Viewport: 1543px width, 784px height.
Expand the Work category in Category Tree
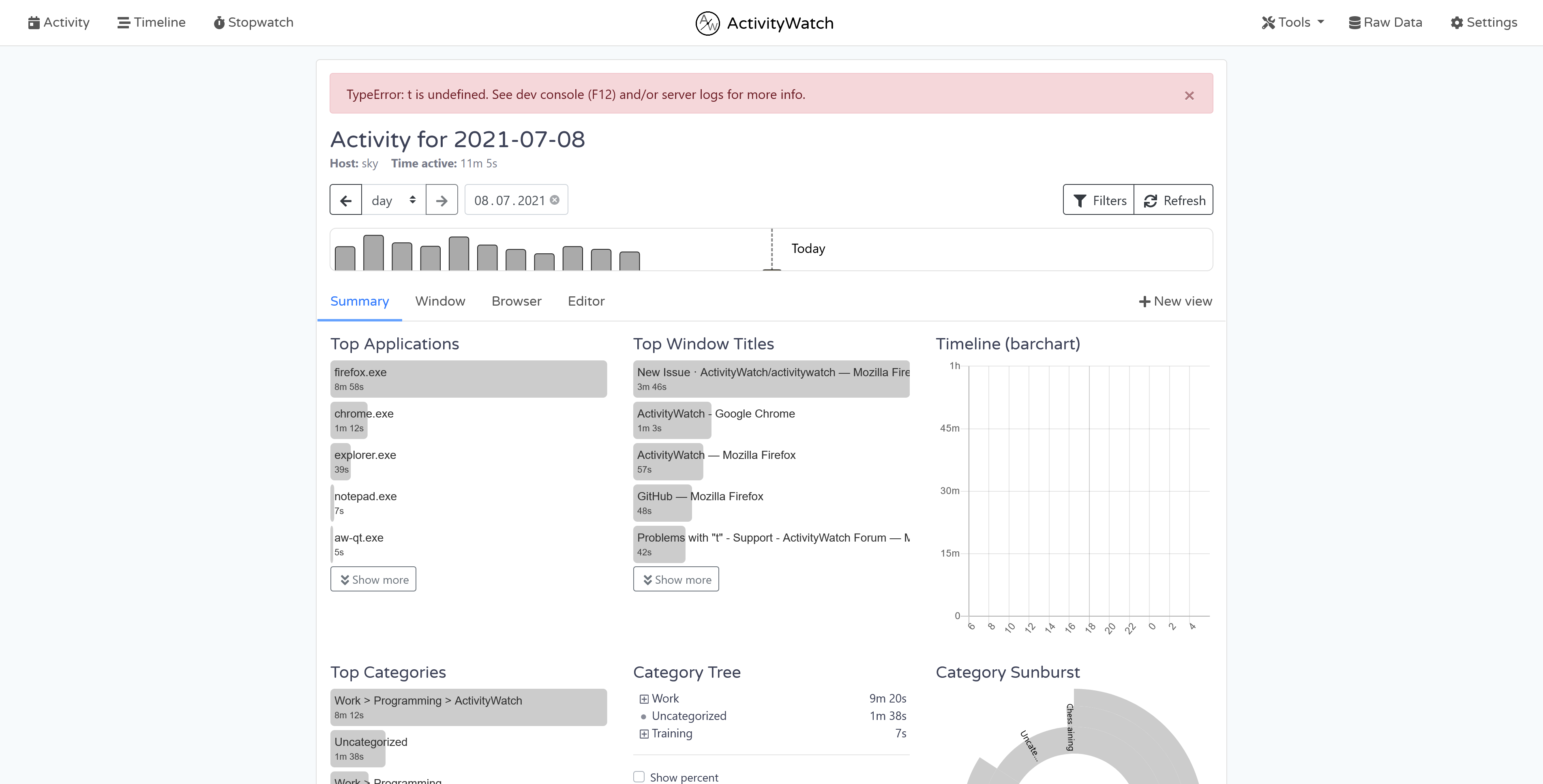(644, 698)
